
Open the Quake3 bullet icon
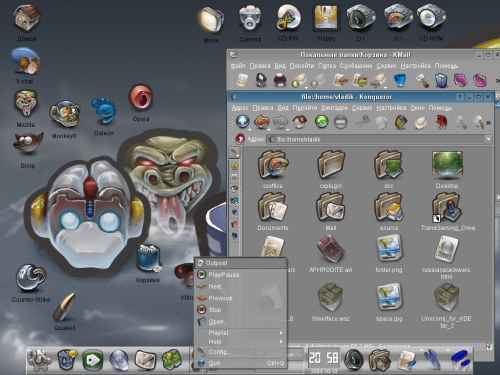pyautogui.click(x=65, y=307)
